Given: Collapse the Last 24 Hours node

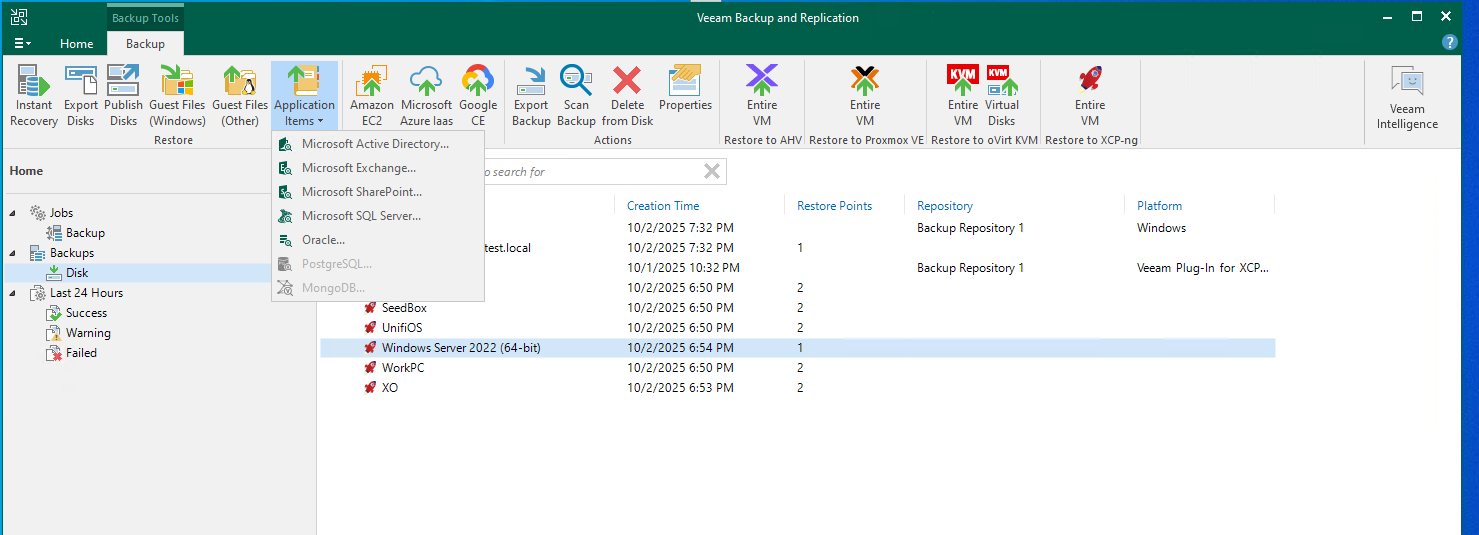Looking at the screenshot, I should (14, 293).
